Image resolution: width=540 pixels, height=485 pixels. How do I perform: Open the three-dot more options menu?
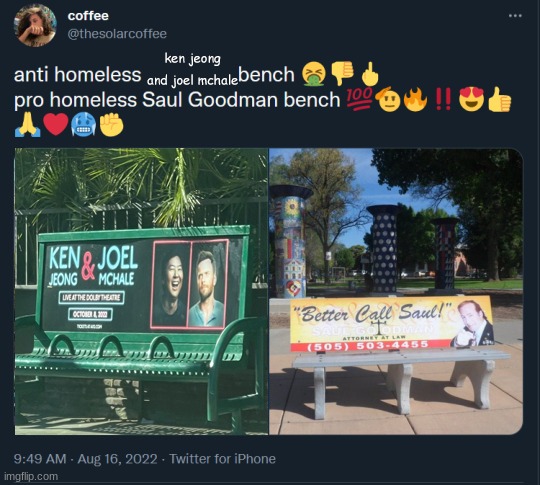(515, 16)
